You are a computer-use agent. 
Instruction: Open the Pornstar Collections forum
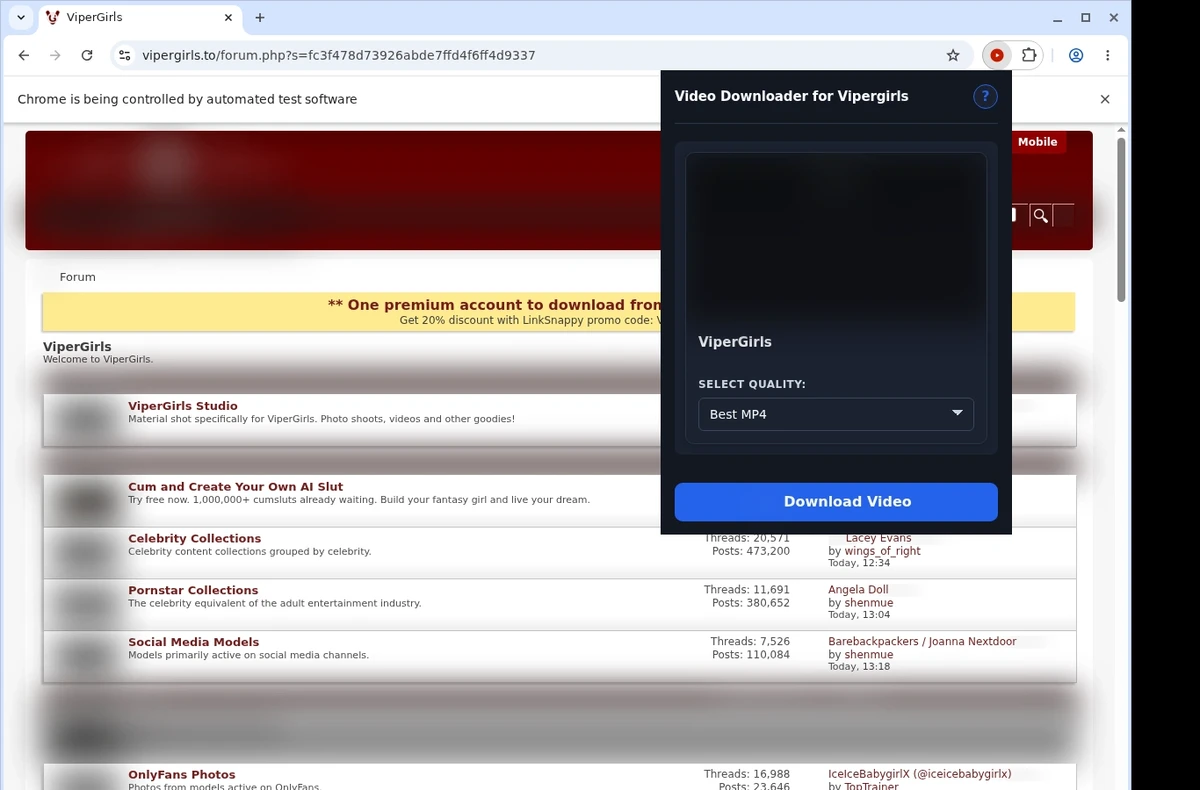(x=193, y=590)
